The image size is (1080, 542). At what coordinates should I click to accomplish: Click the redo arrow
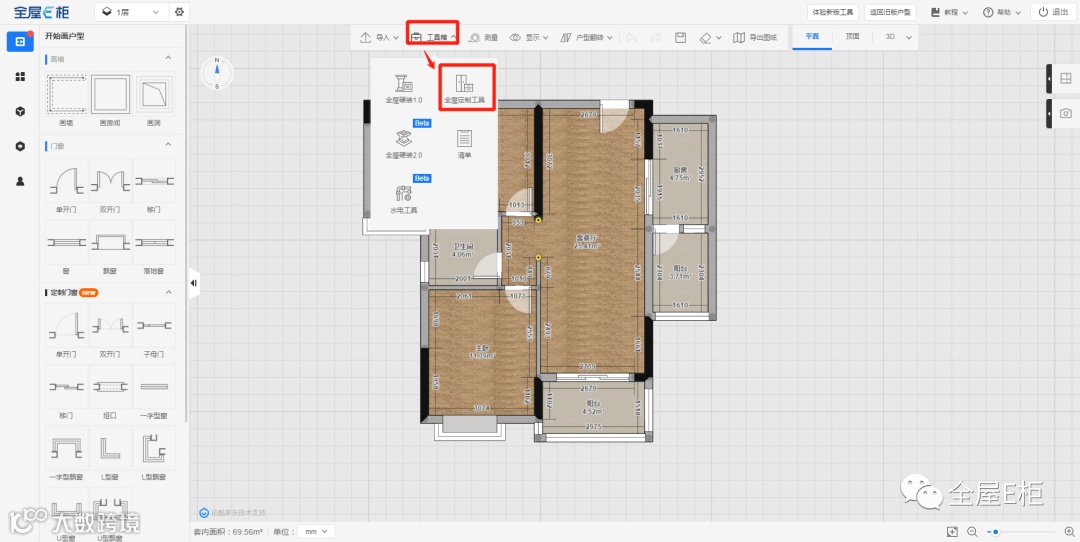(656, 37)
